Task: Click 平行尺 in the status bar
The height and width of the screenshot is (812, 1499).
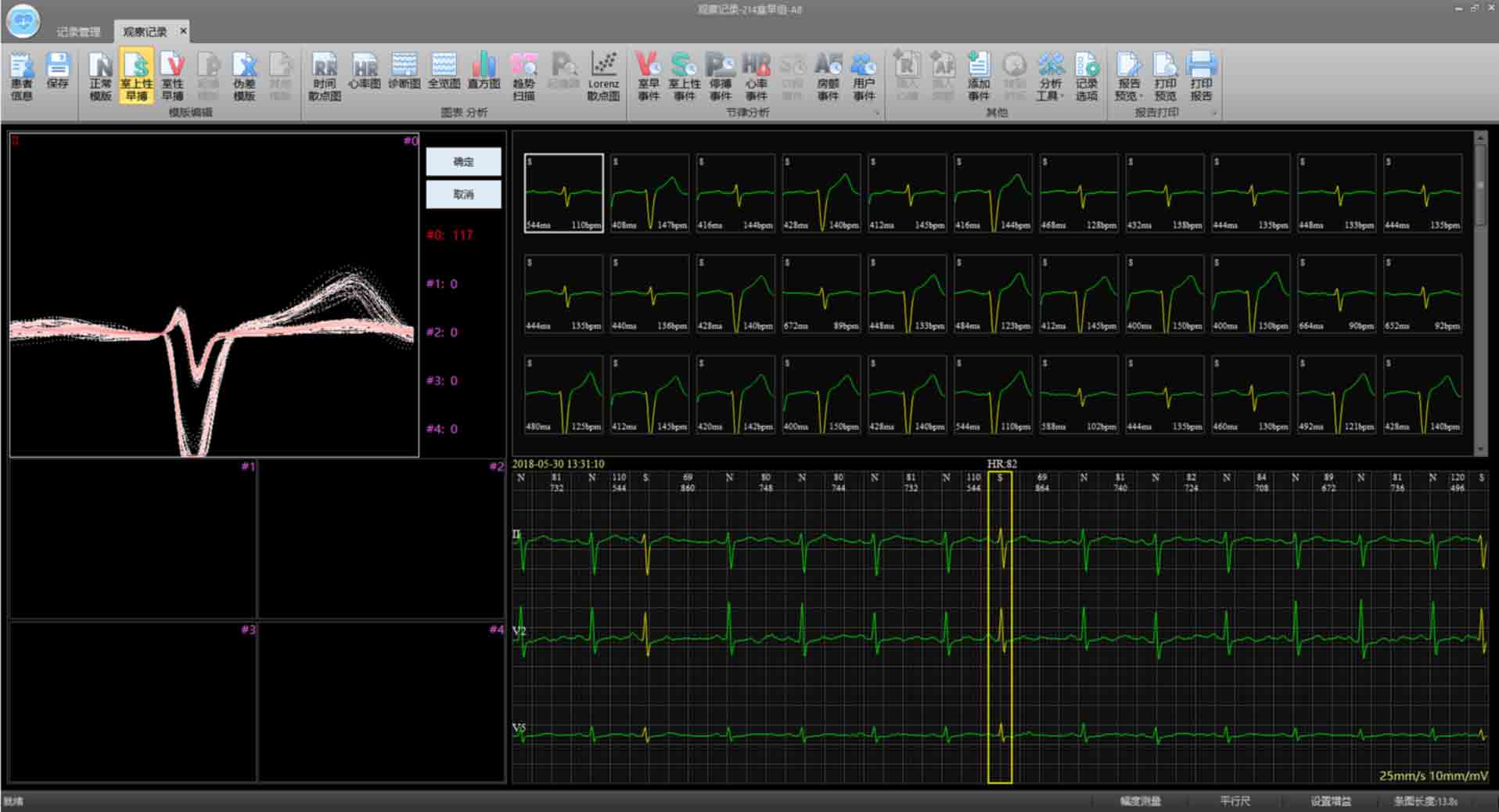Action: (x=1235, y=801)
